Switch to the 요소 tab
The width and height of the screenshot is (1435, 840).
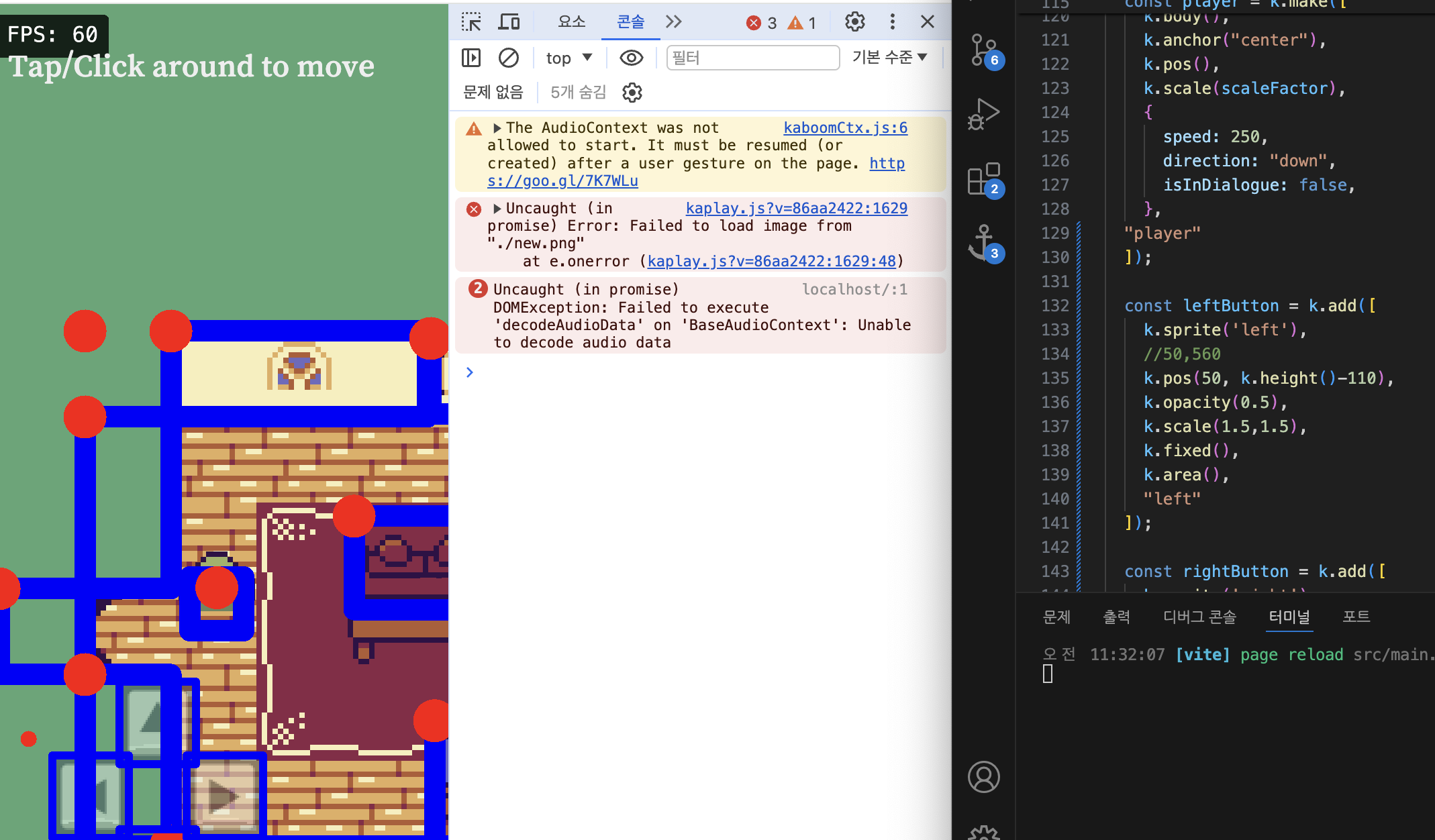pos(571,22)
